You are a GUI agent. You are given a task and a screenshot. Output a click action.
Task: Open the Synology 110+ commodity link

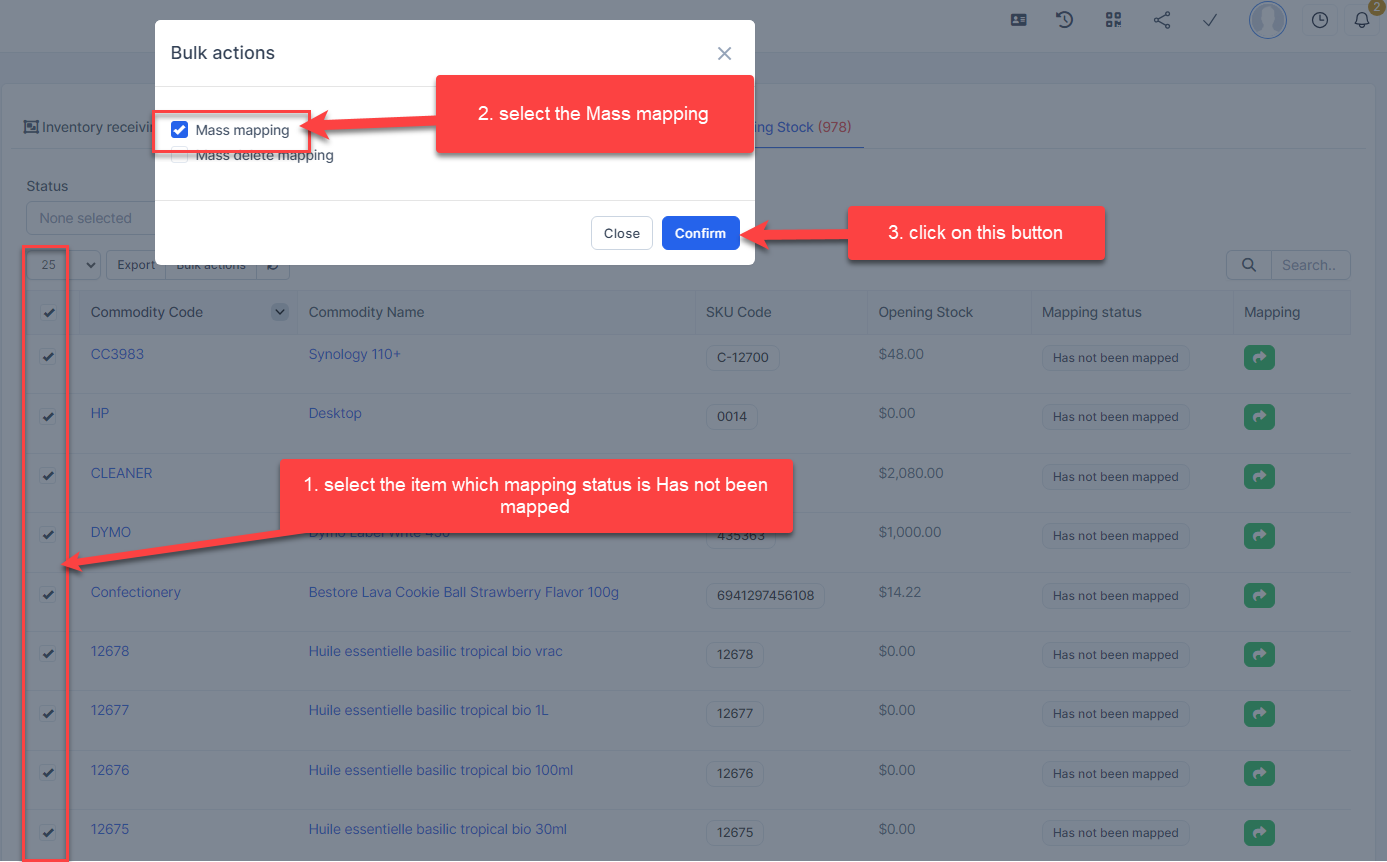coord(354,354)
